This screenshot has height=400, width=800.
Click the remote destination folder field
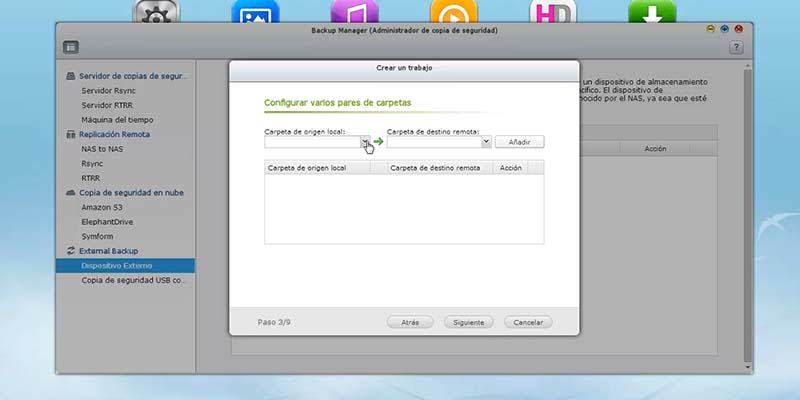[434, 142]
